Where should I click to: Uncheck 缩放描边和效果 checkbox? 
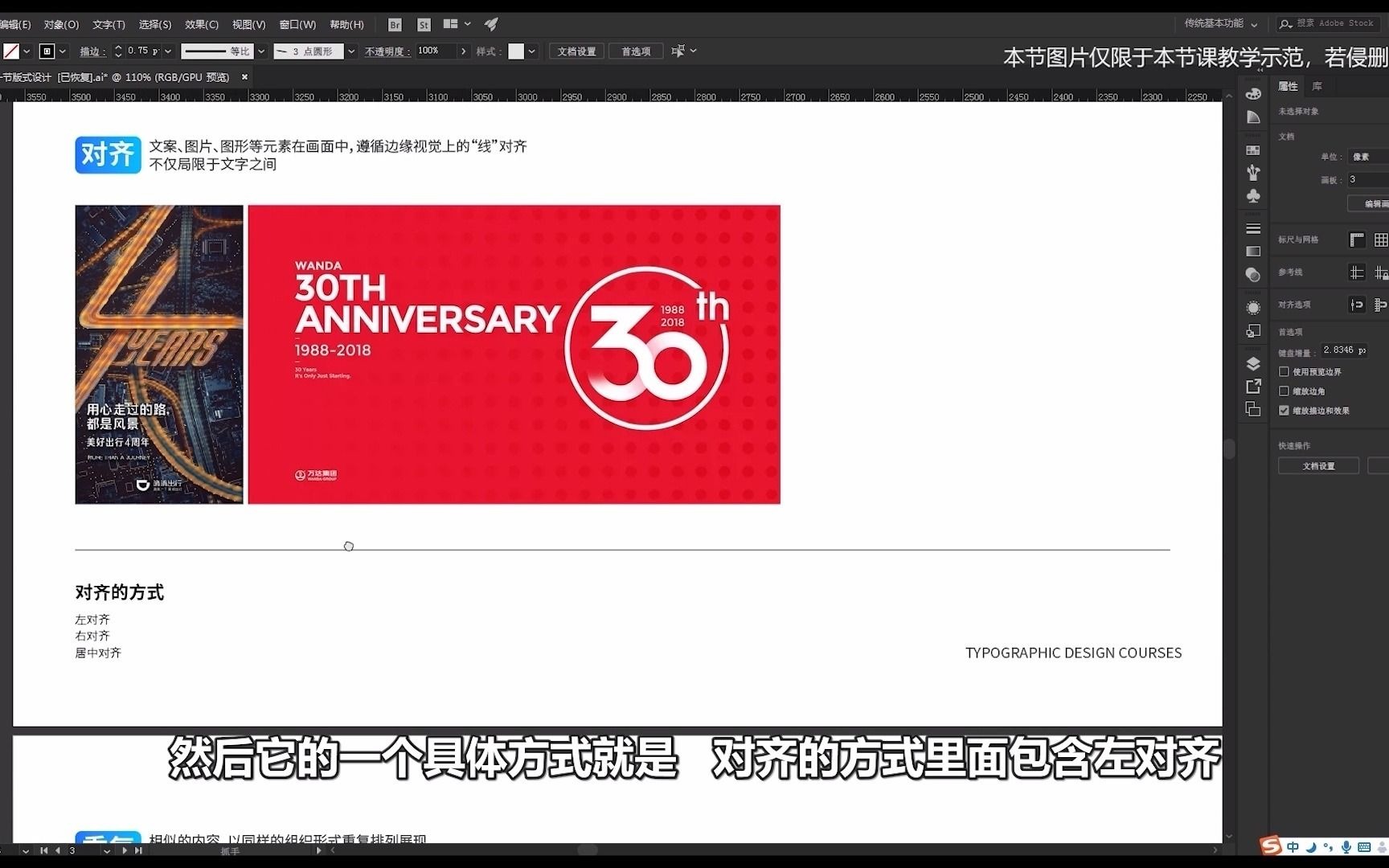pos(1284,410)
